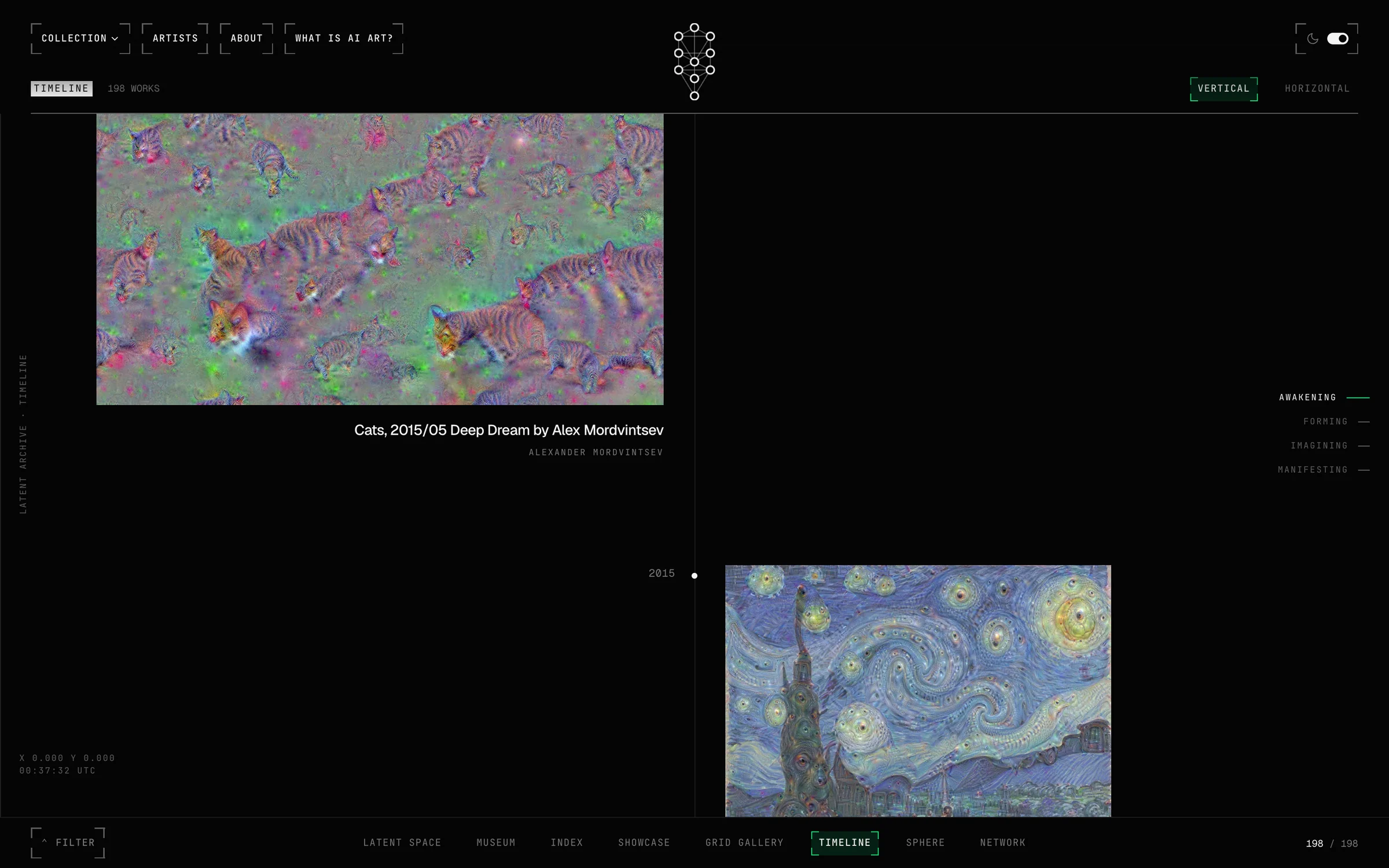
Task: Jump to the Manifesting era
Action: (1324, 470)
